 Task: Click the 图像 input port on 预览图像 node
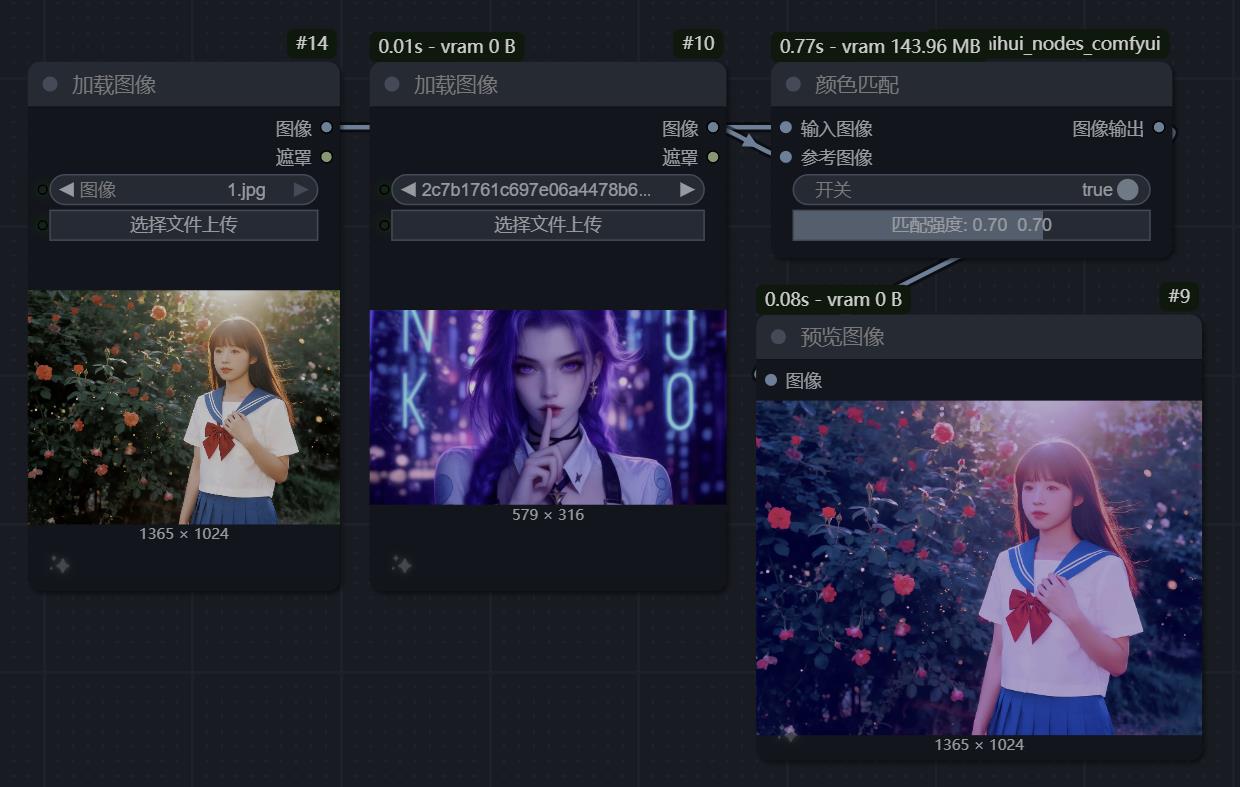pyautogui.click(x=771, y=380)
